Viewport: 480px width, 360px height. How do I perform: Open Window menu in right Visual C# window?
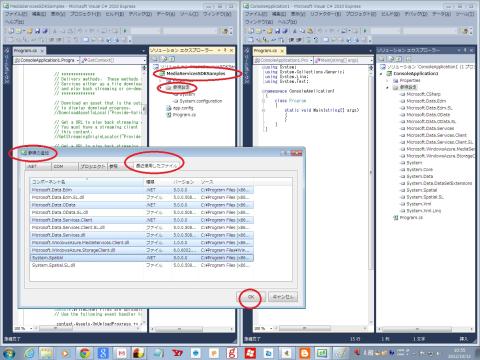(259, 22)
